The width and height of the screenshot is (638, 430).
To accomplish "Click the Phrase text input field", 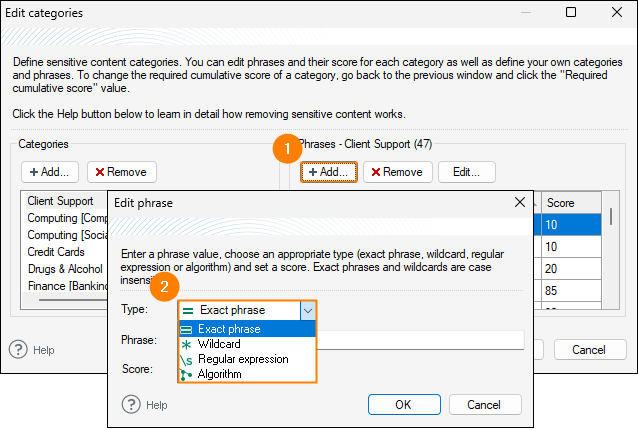I will (x=420, y=340).
